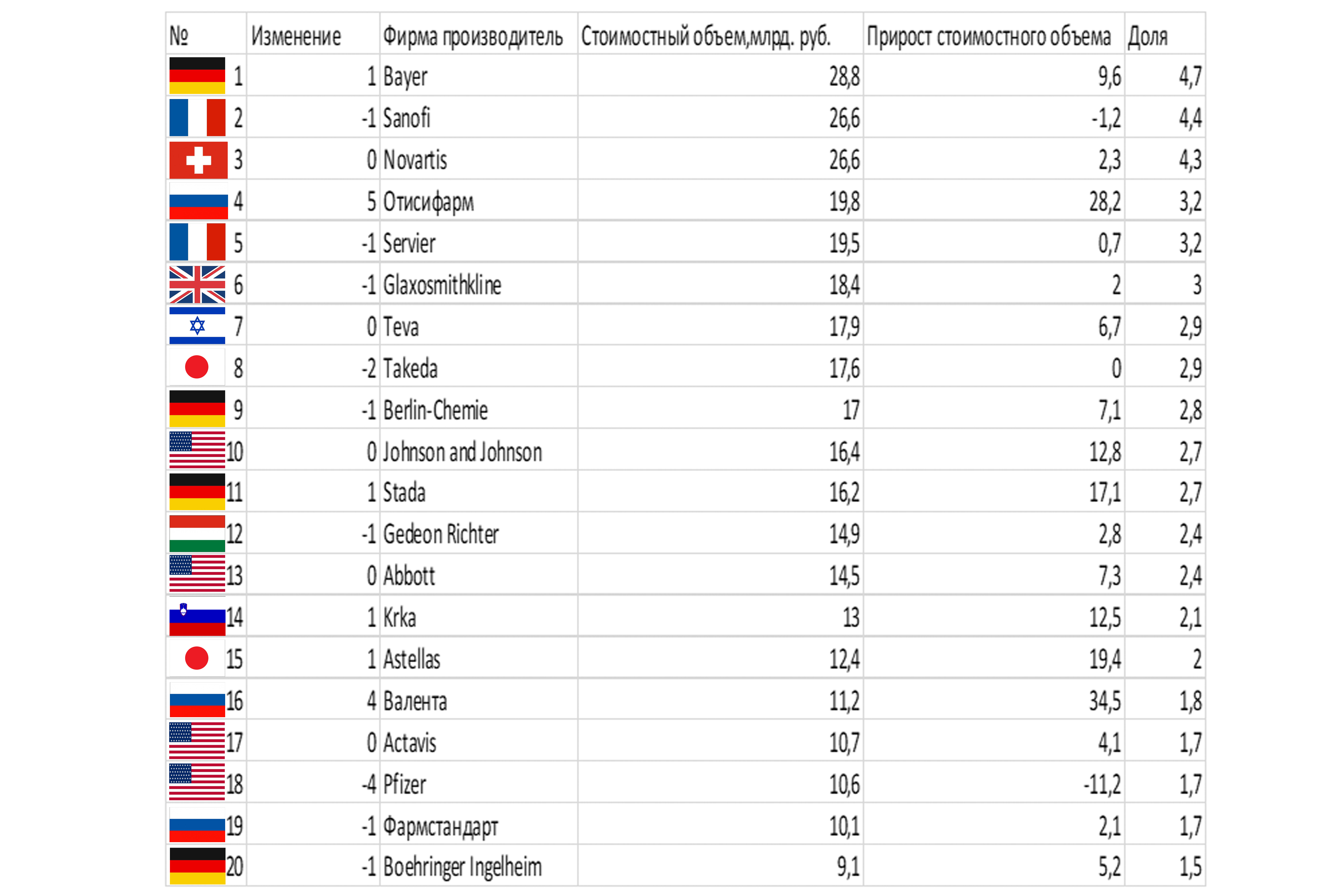Select the French flag in the Sanofi row
This screenshot has width=1337, height=896.
[x=197, y=117]
